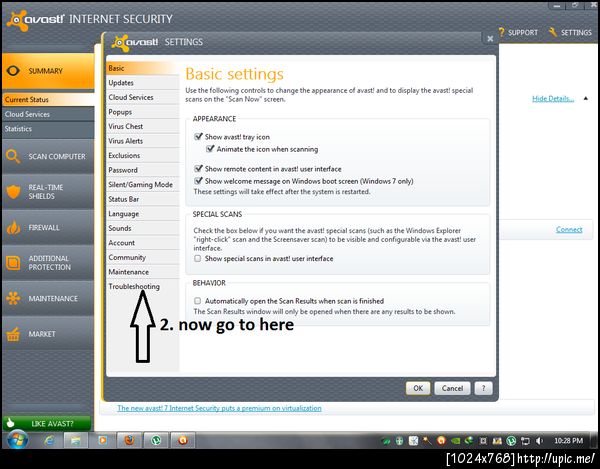The width and height of the screenshot is (600, 469).
Task: Open the Updates settings page
Action: [142, 83]
